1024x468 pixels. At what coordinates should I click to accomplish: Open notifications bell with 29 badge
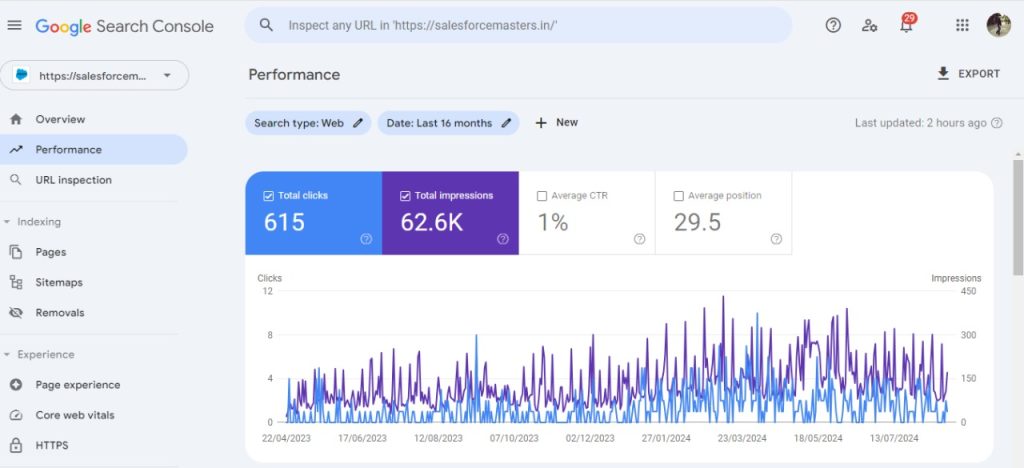906,24
